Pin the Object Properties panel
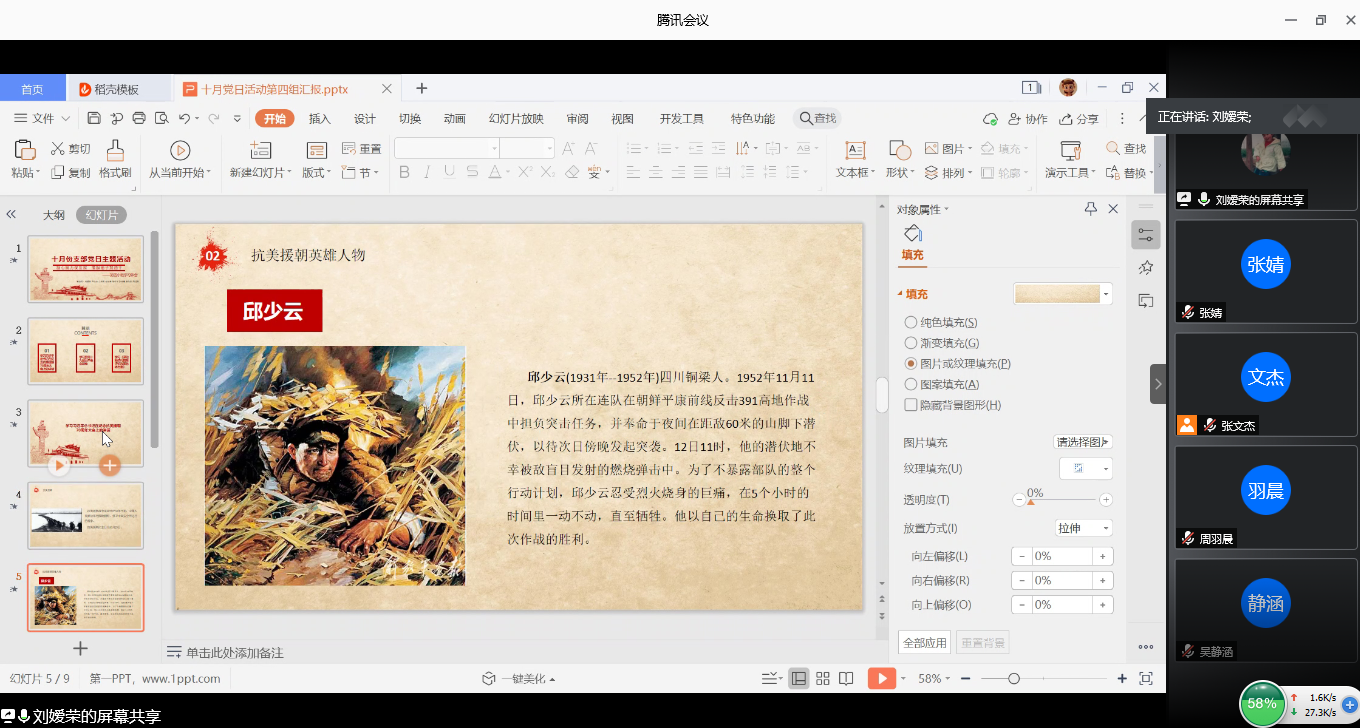The width and height of the screenshot is (1360, 728). 1091,209
